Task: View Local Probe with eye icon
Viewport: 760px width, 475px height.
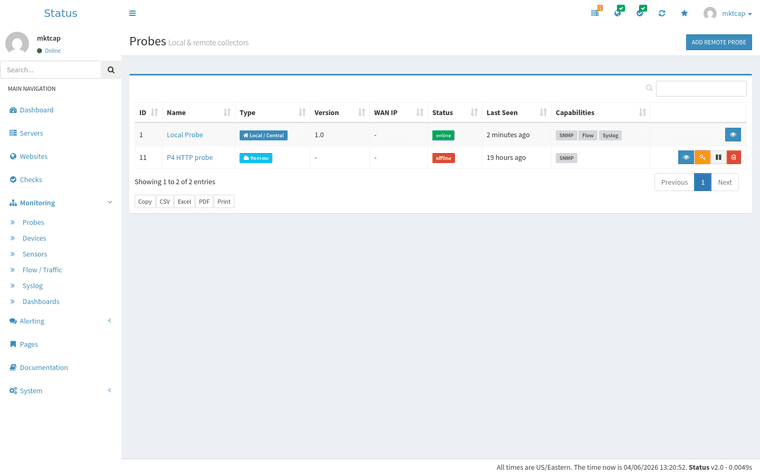Action: tap(733, 135)
